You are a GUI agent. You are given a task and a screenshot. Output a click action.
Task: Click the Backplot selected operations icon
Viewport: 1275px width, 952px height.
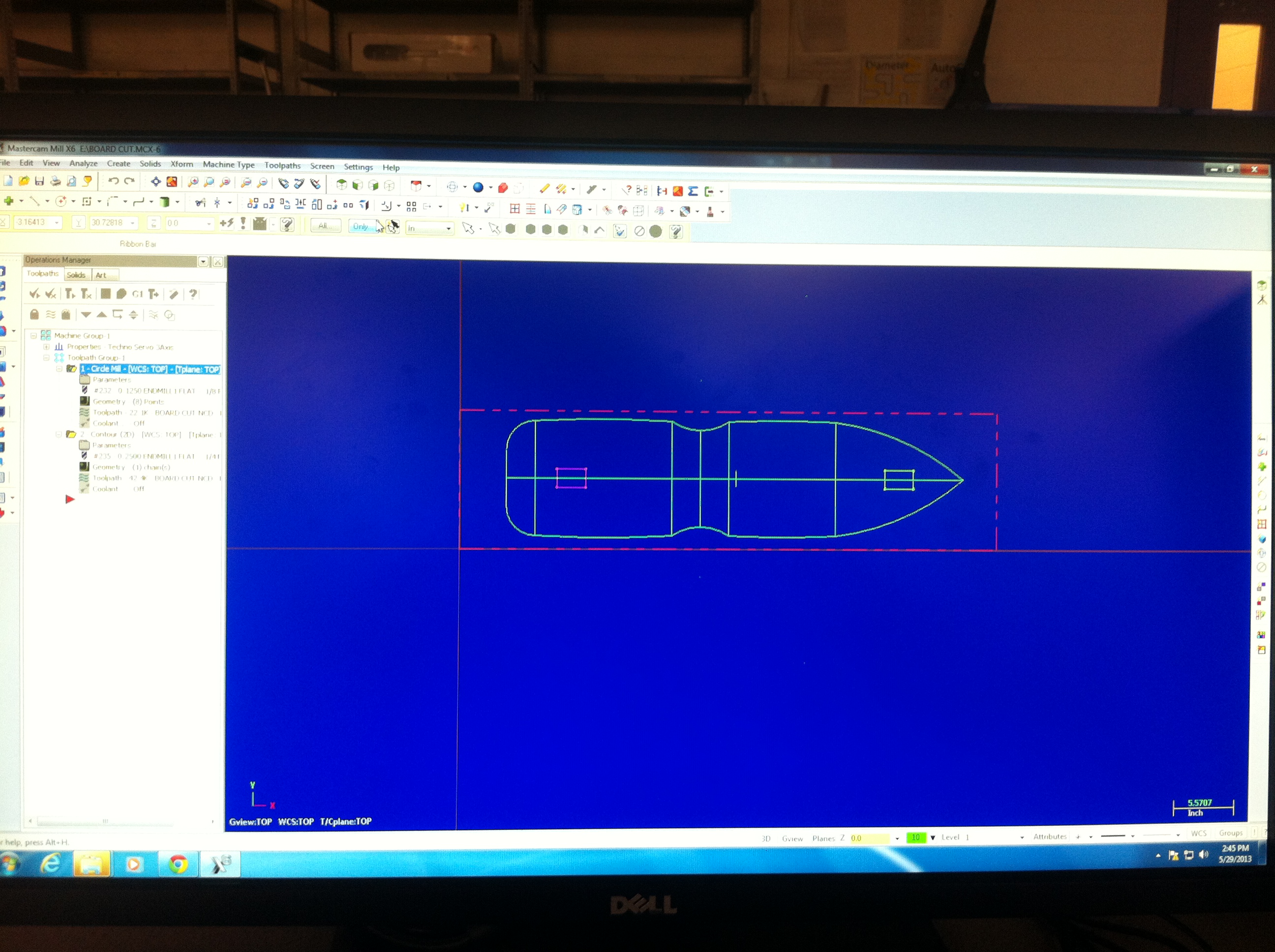[x=105, y=294]
